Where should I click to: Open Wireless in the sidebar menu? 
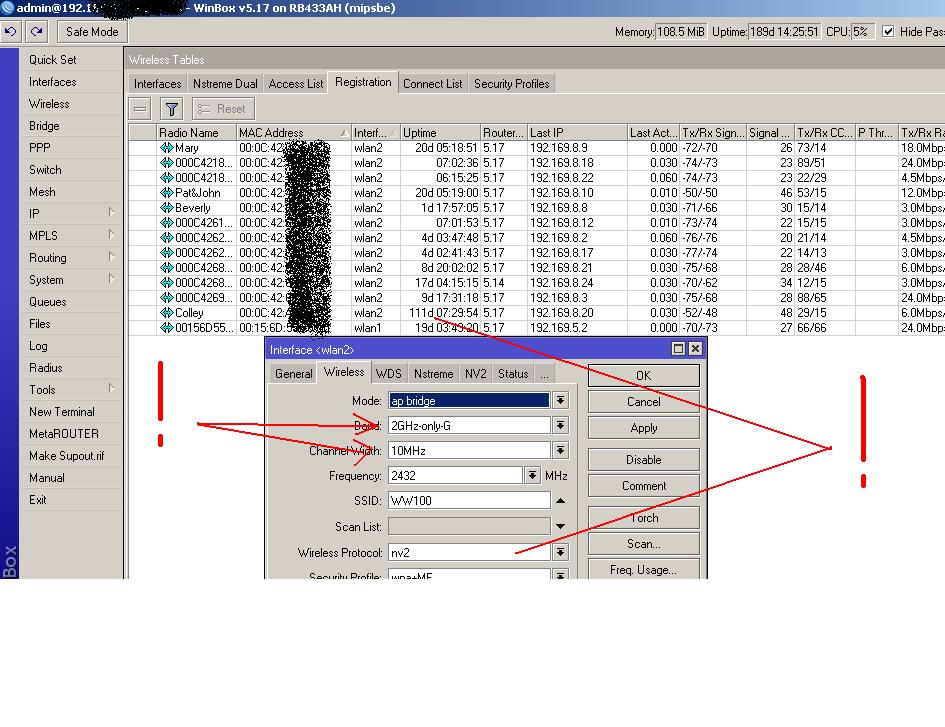pyautogui.click(x=49, y=104)
